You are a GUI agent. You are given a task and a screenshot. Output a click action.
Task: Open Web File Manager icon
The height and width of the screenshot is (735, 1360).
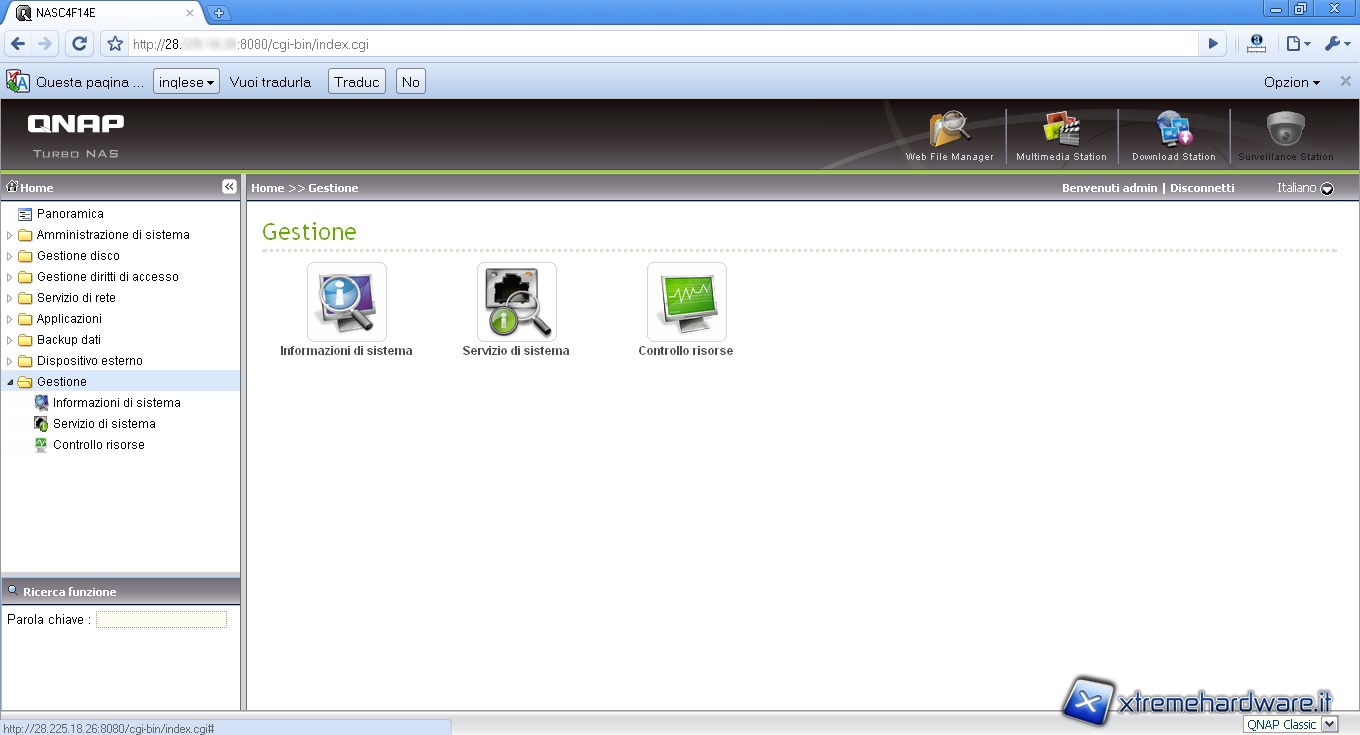949,132
